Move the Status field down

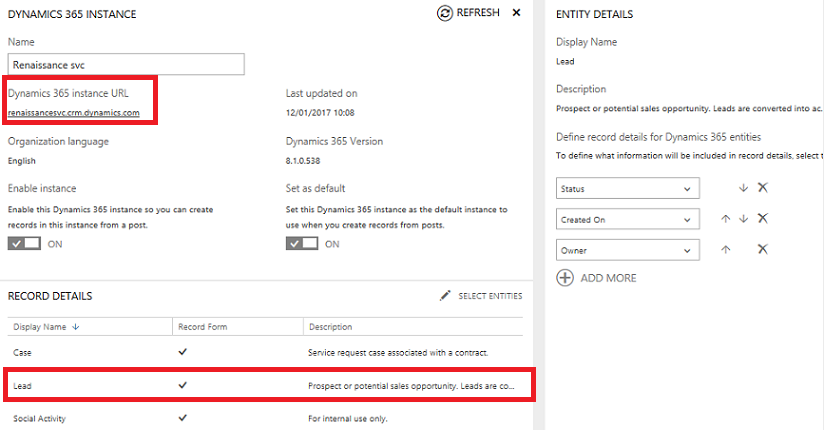click(743, 188)
